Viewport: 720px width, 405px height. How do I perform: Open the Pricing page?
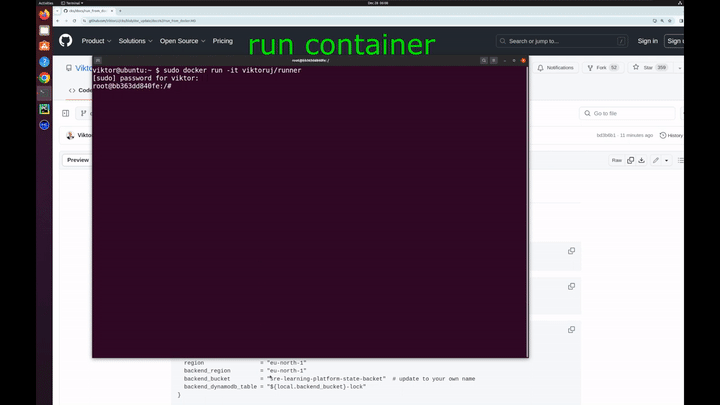pos(223,41)
